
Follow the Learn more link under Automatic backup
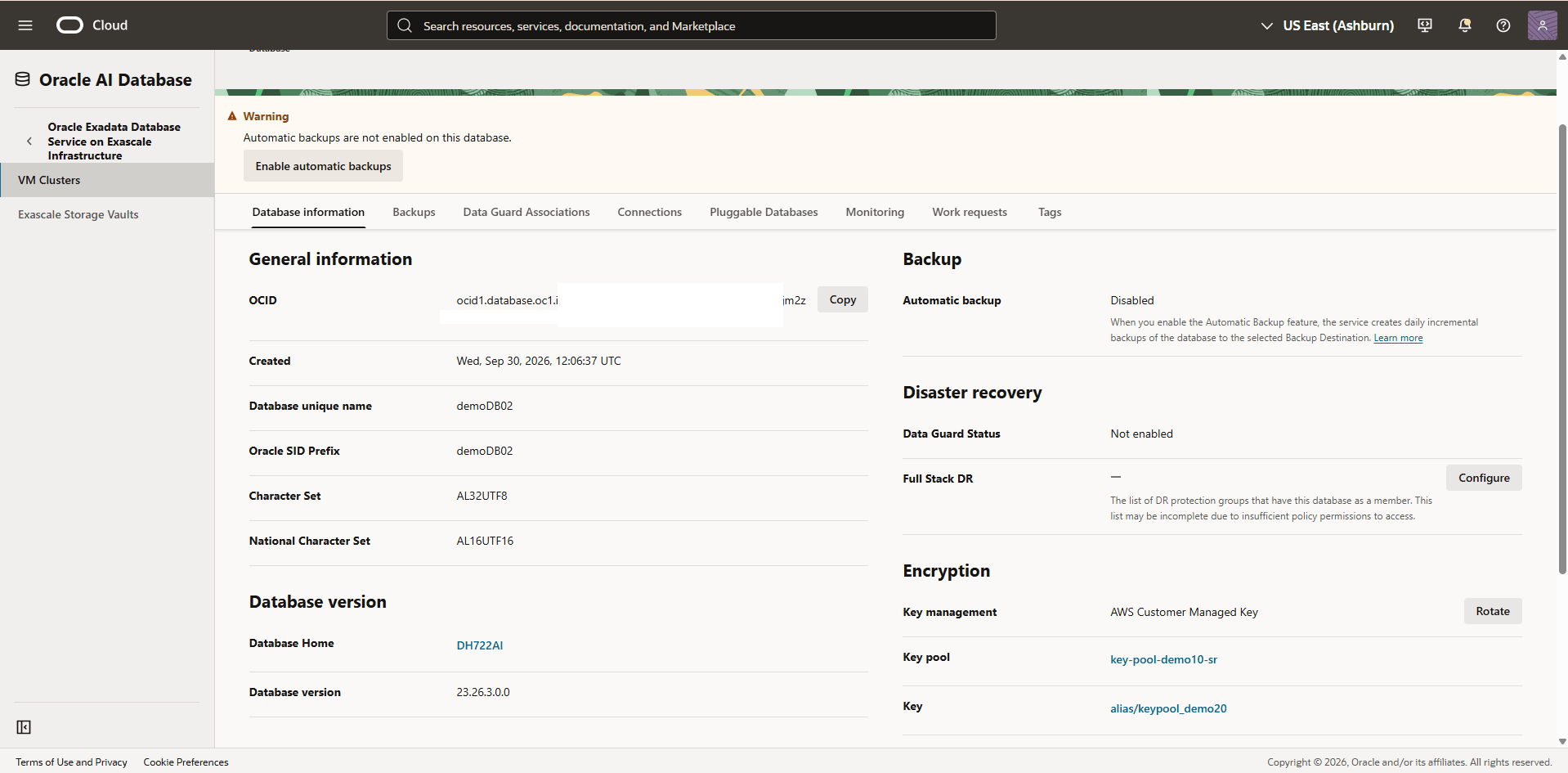point(1398,338)
